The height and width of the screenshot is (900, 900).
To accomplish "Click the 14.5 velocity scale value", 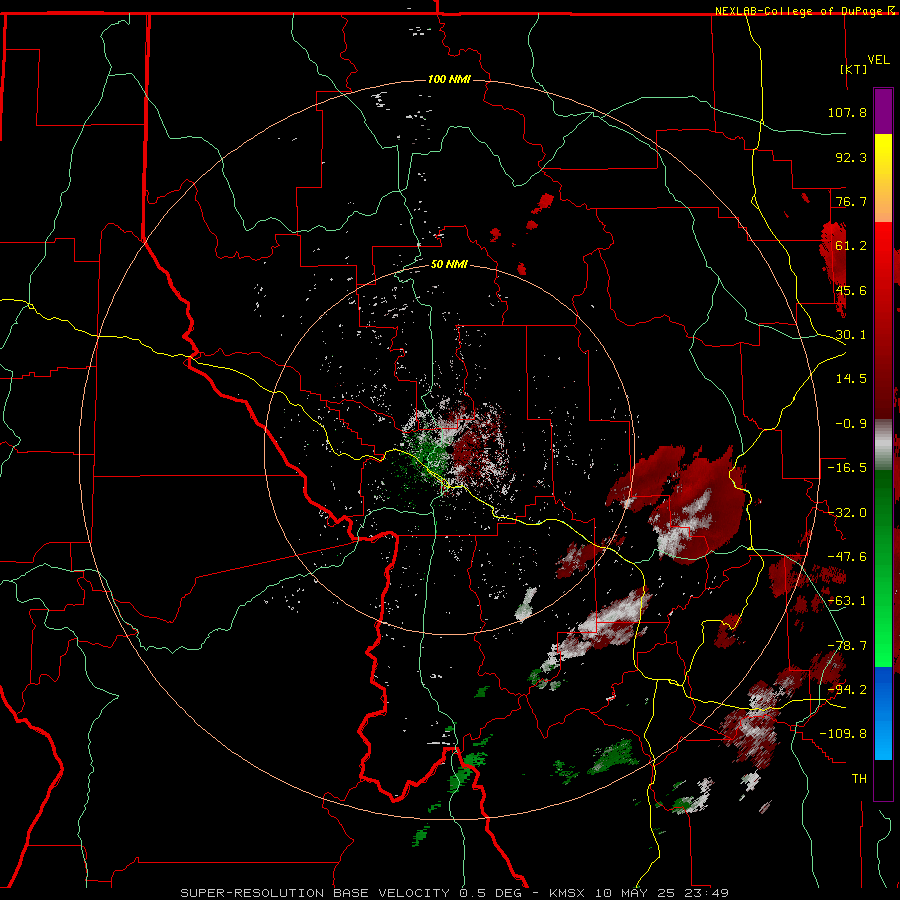I will (x=851, y=379).
